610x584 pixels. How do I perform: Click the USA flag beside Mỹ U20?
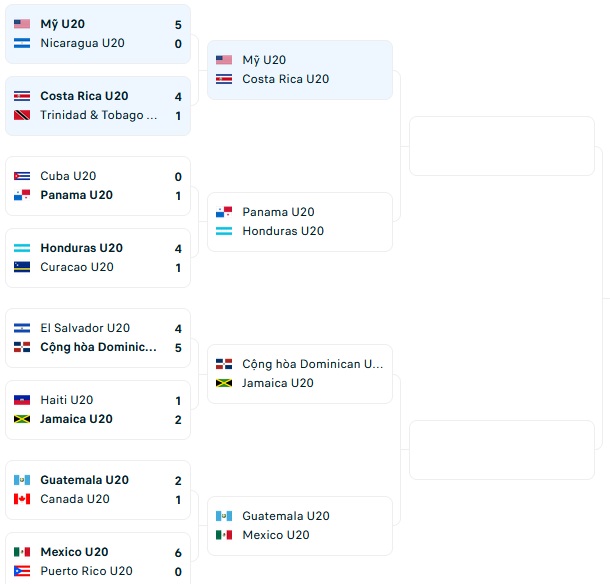22,24
